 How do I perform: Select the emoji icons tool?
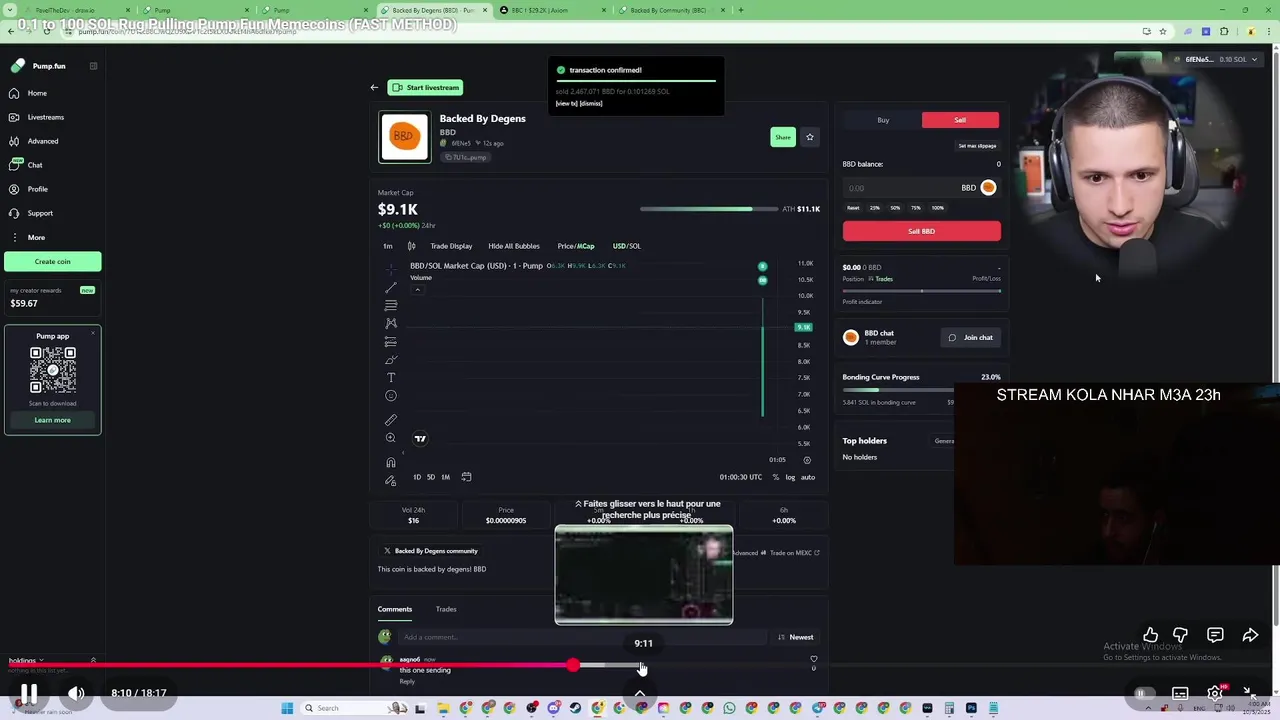click(391, 396)
